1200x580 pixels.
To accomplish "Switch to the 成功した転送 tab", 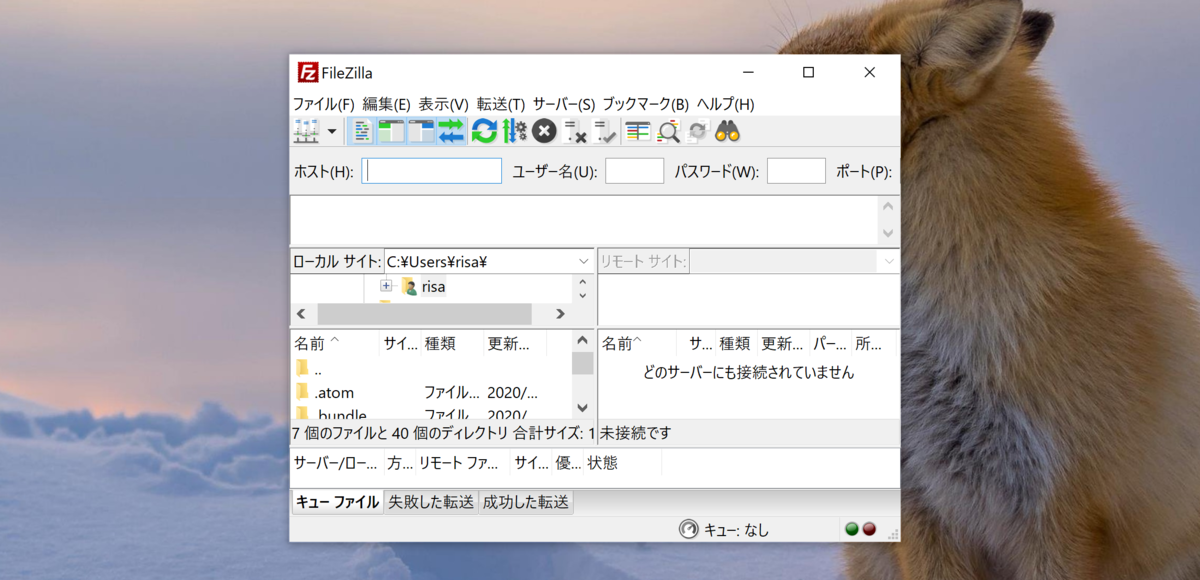I will pyautogui.click(x=526, y=501).
